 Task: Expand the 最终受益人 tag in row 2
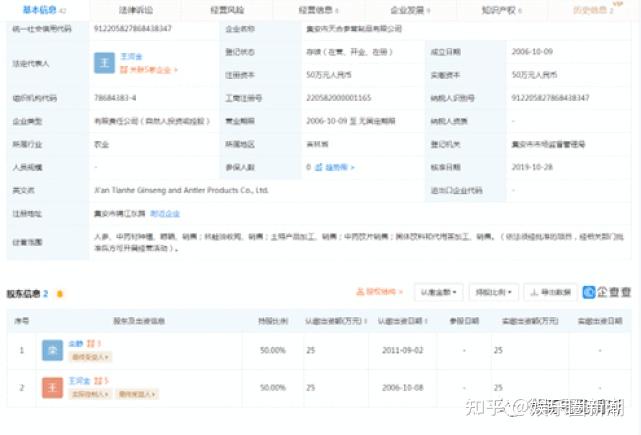pyautogui.click(x=137, y=394)
